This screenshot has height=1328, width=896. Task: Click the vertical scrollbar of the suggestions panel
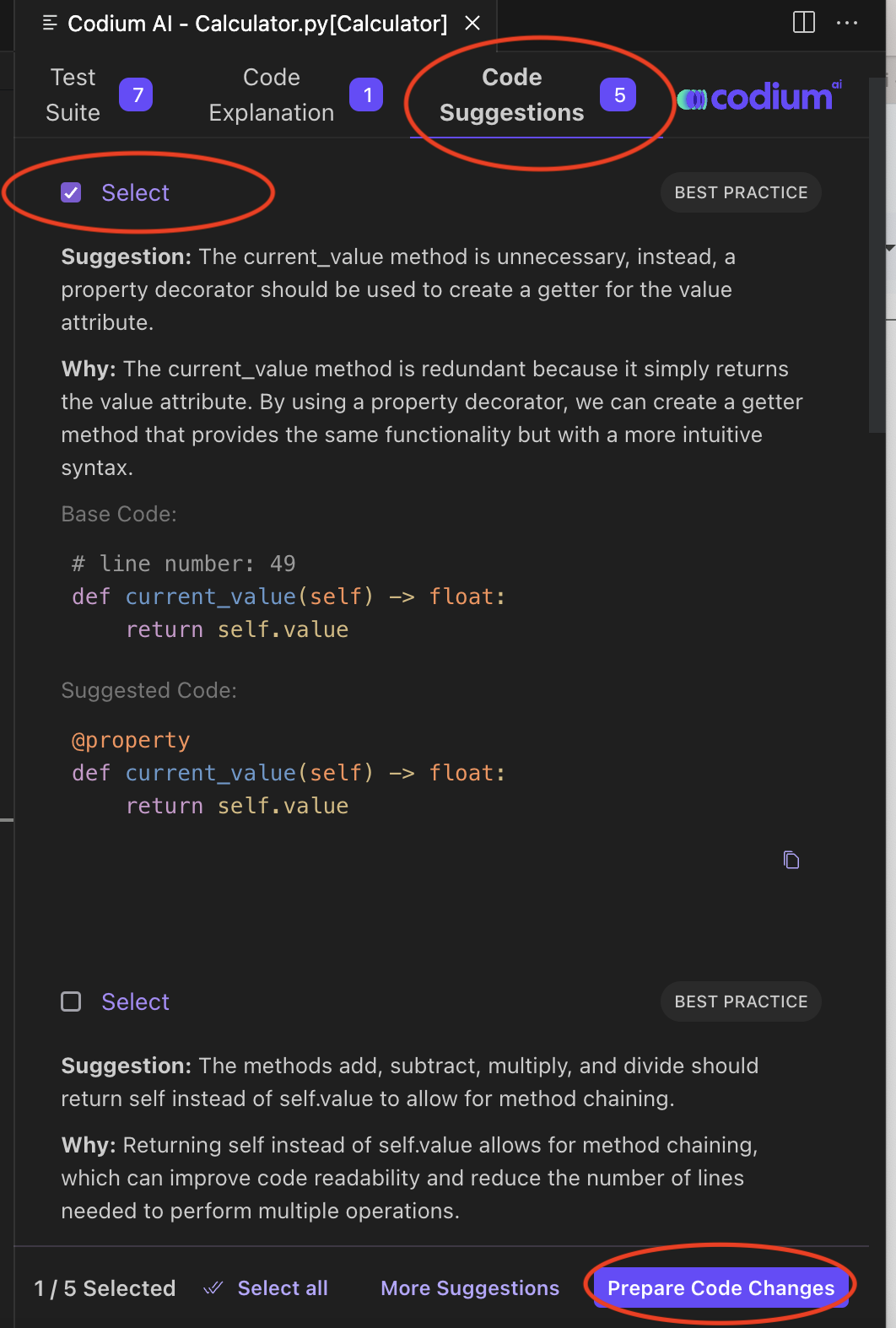click(x=877, y=256)
